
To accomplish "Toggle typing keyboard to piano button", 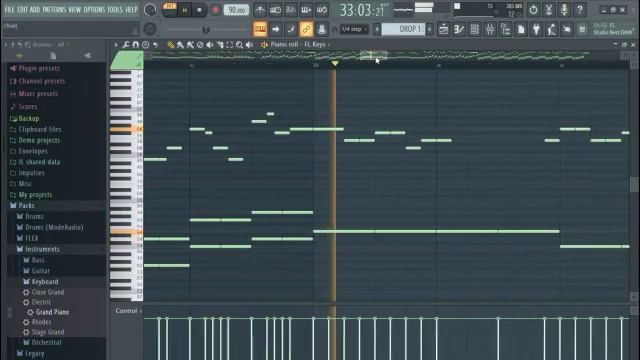I will (x=260, y=29).
